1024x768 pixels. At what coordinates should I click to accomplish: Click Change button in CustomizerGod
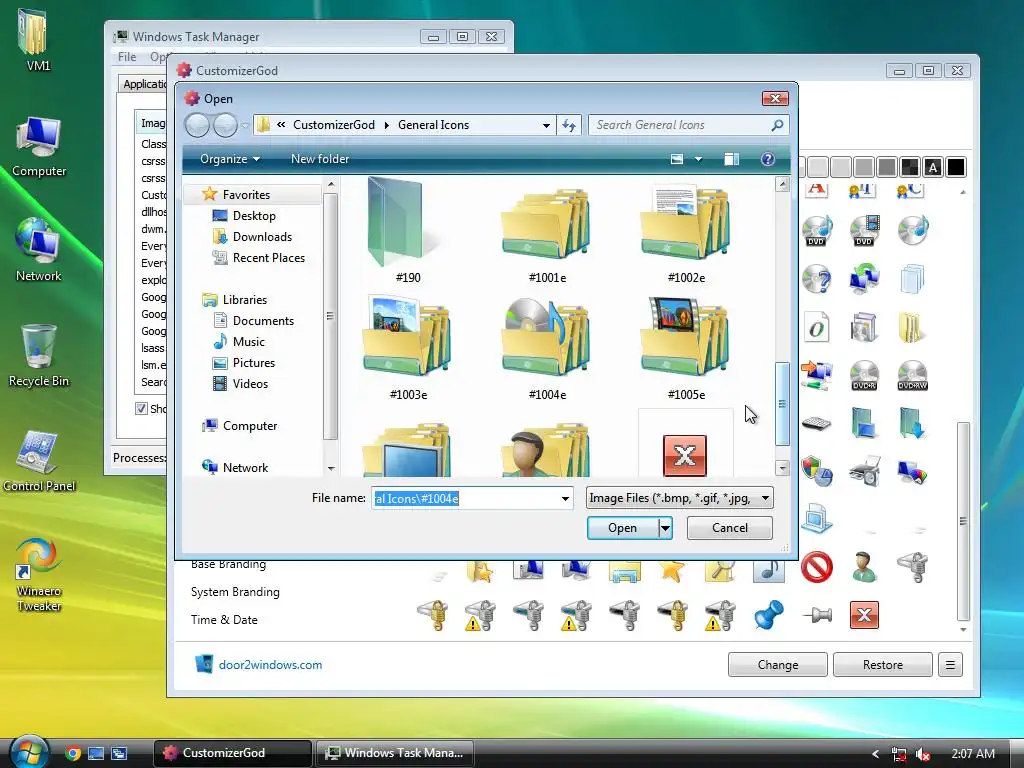[x=778, y=665]
